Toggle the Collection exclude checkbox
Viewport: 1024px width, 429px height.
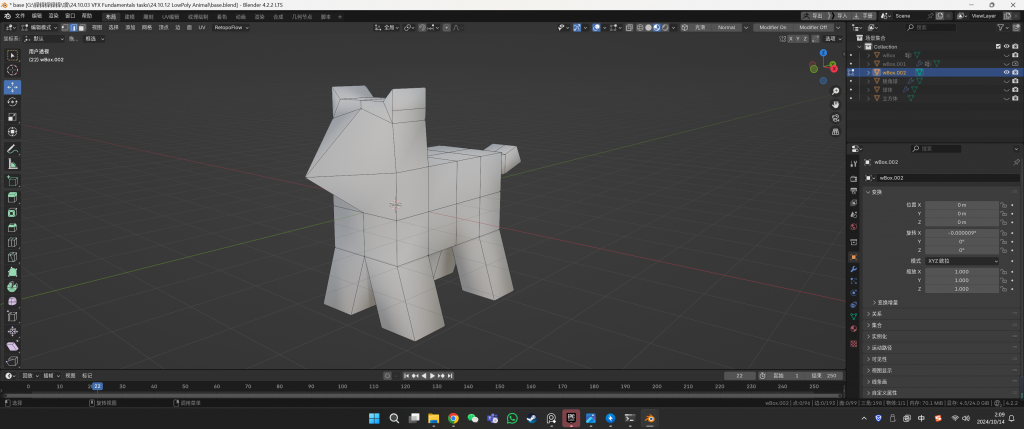997,47
